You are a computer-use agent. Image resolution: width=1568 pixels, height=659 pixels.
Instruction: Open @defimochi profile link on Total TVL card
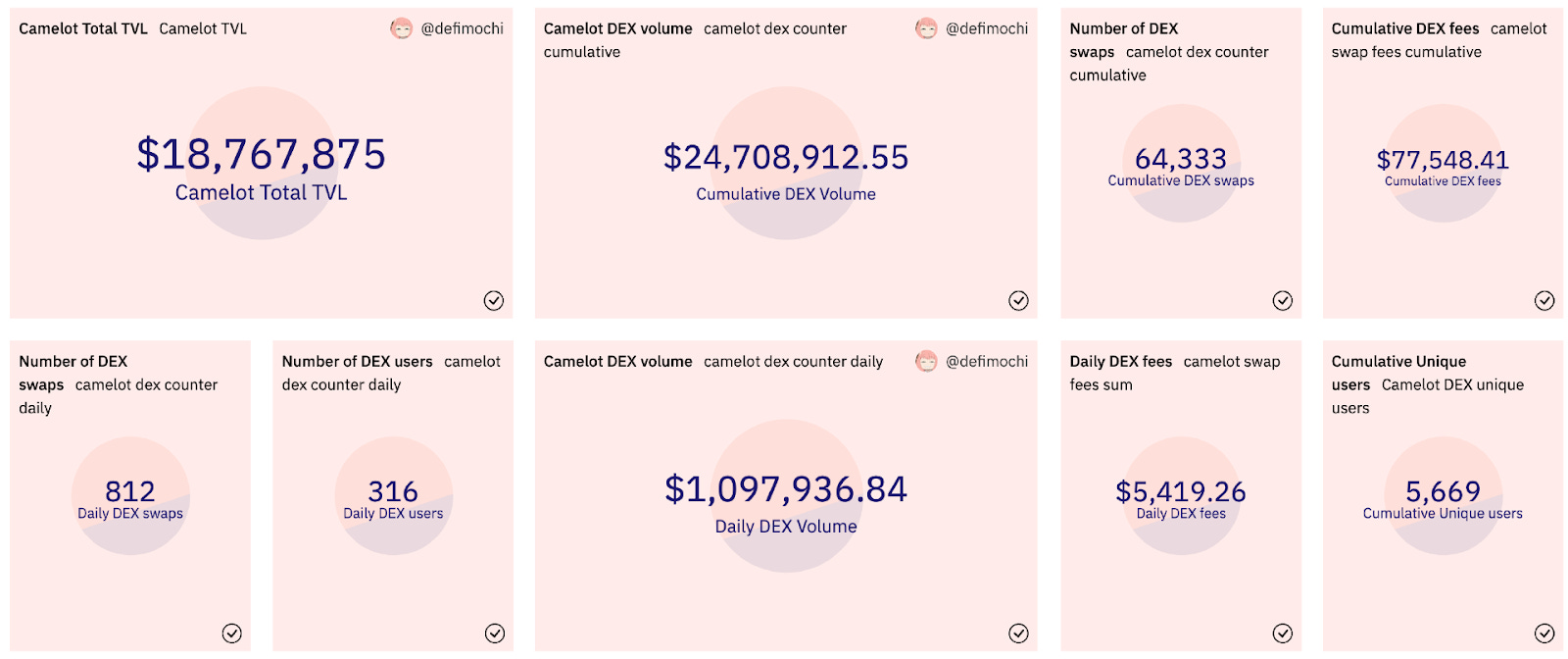tap(463, 29)
